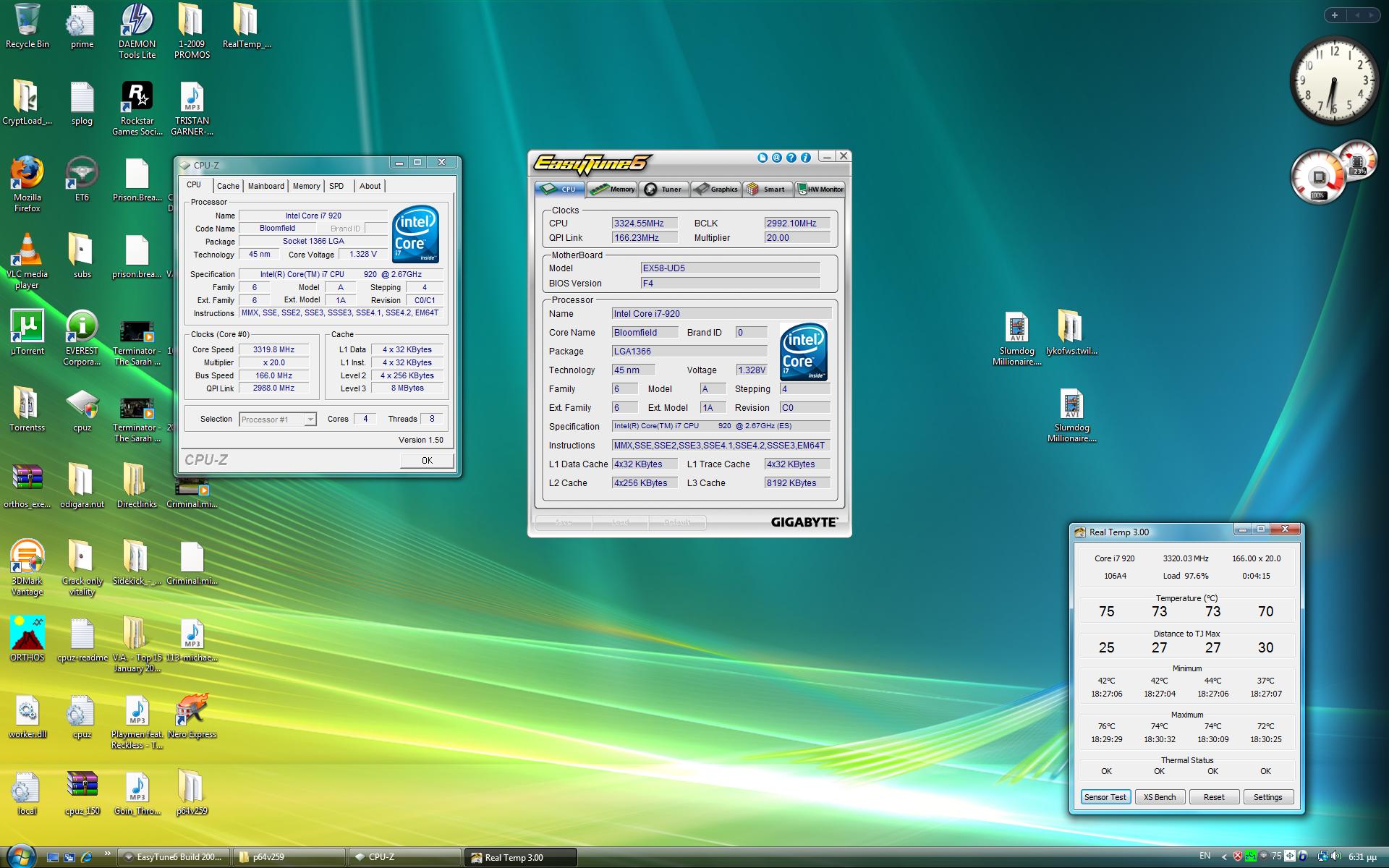
Task: Click sidebar add gadget plus button
Action: click(1335, 14)
